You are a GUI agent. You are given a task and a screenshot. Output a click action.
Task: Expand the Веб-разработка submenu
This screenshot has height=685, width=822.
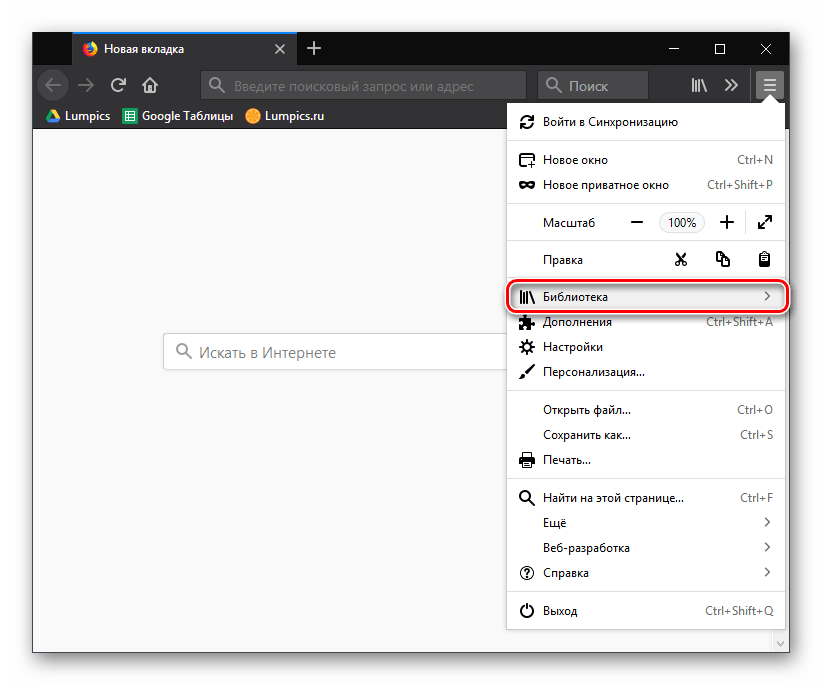pos(646,548)
